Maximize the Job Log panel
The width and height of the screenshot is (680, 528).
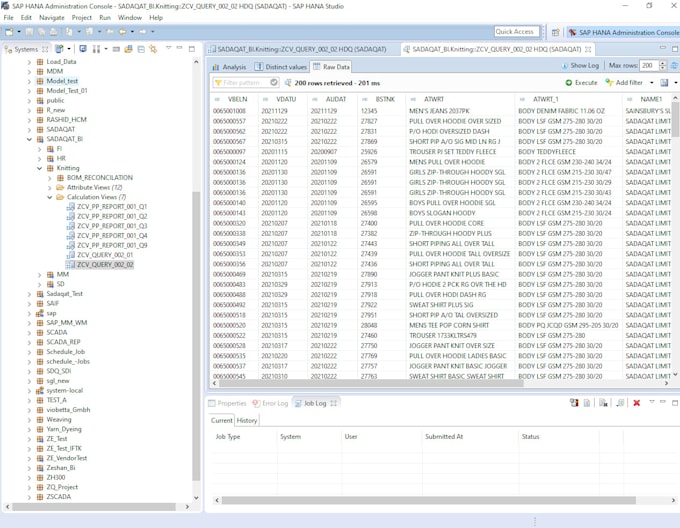click(675, 403)
